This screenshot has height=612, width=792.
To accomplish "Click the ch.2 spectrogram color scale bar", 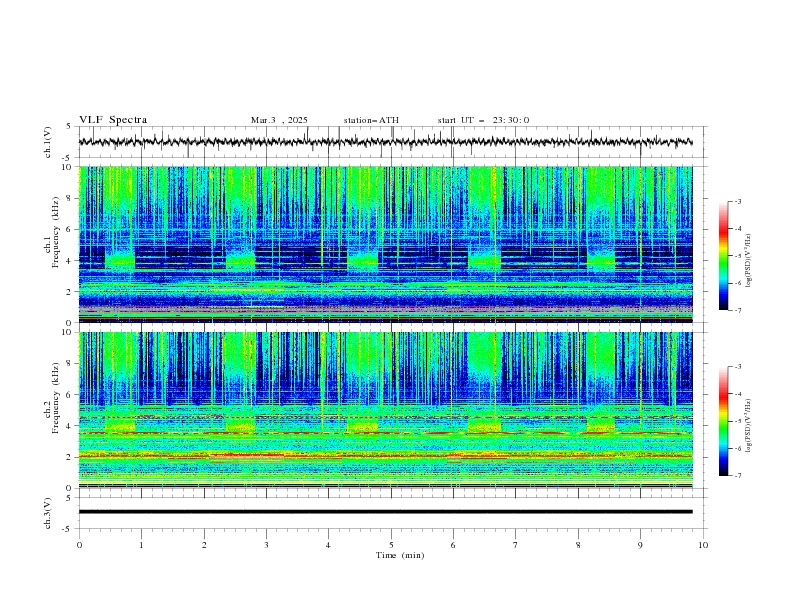I will pyautogui.click(x=723, y=421).
